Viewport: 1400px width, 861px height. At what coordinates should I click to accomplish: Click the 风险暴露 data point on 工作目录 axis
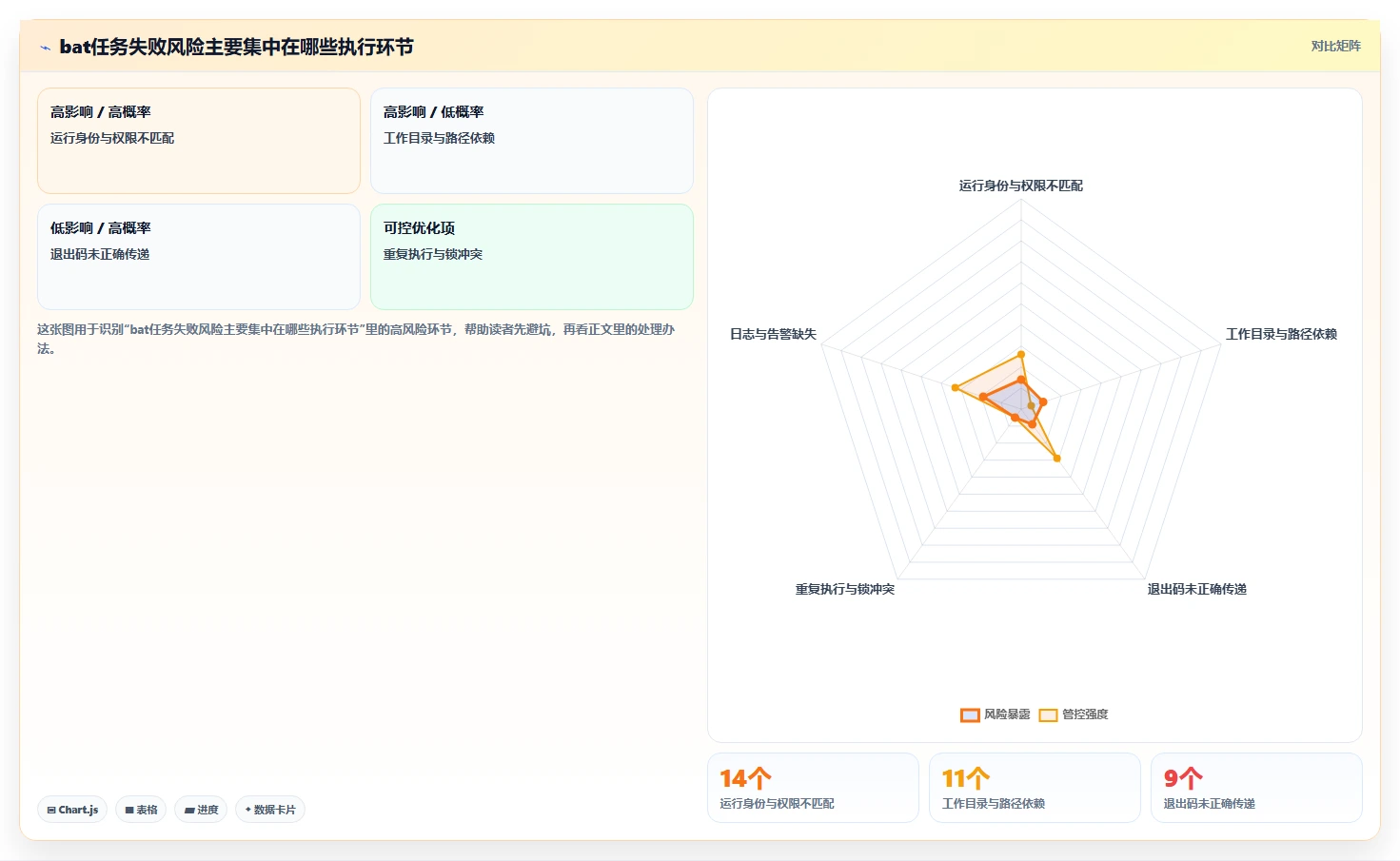[1043, 402]
